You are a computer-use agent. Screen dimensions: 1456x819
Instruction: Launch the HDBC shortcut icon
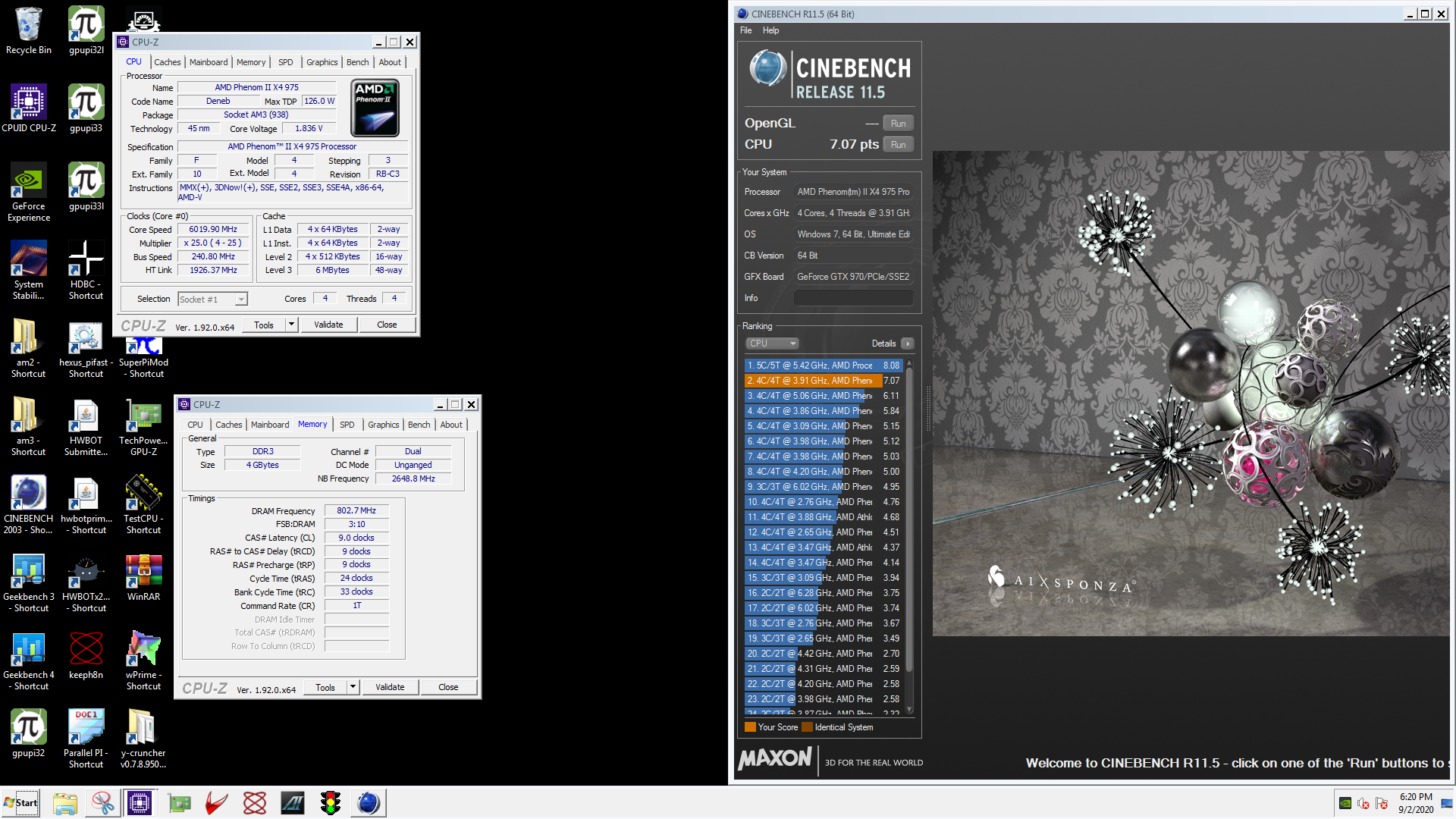coord(86,270)
